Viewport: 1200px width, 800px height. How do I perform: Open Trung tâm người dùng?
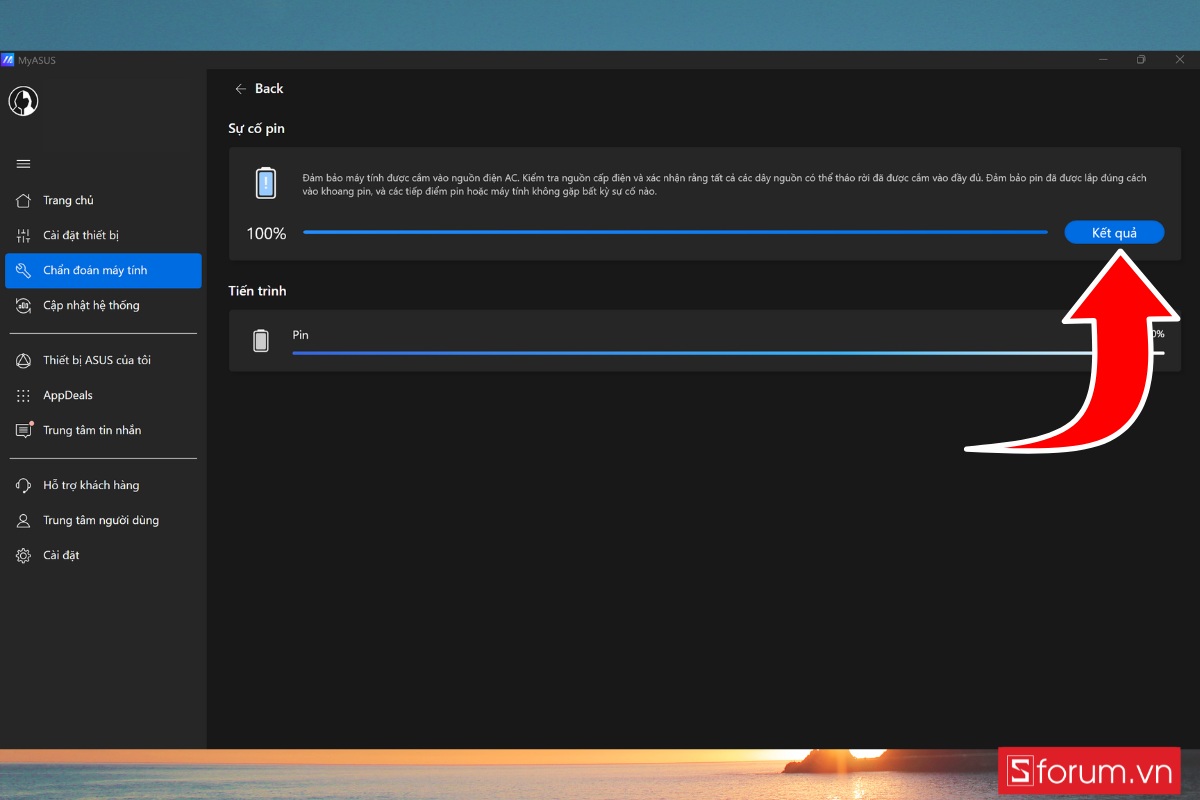pyautogui.click(x=103, y=520)
